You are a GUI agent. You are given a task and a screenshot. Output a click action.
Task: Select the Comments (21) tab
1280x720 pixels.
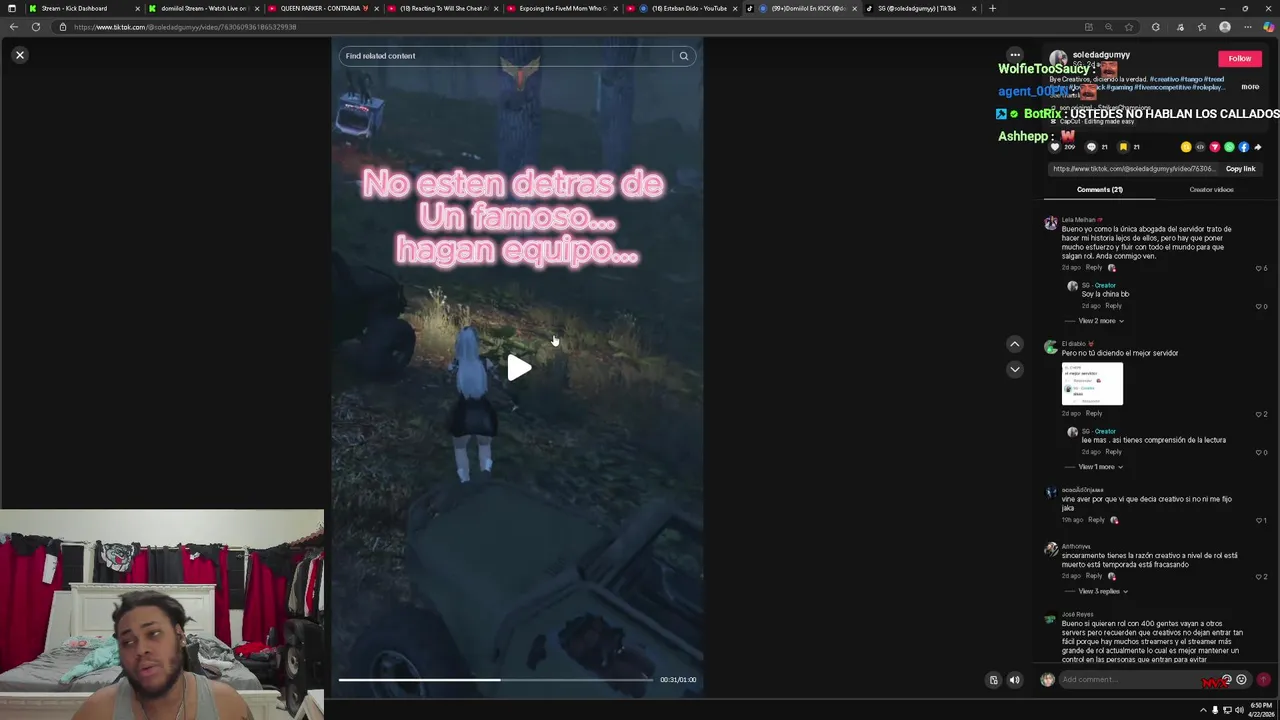point(1100,189)
